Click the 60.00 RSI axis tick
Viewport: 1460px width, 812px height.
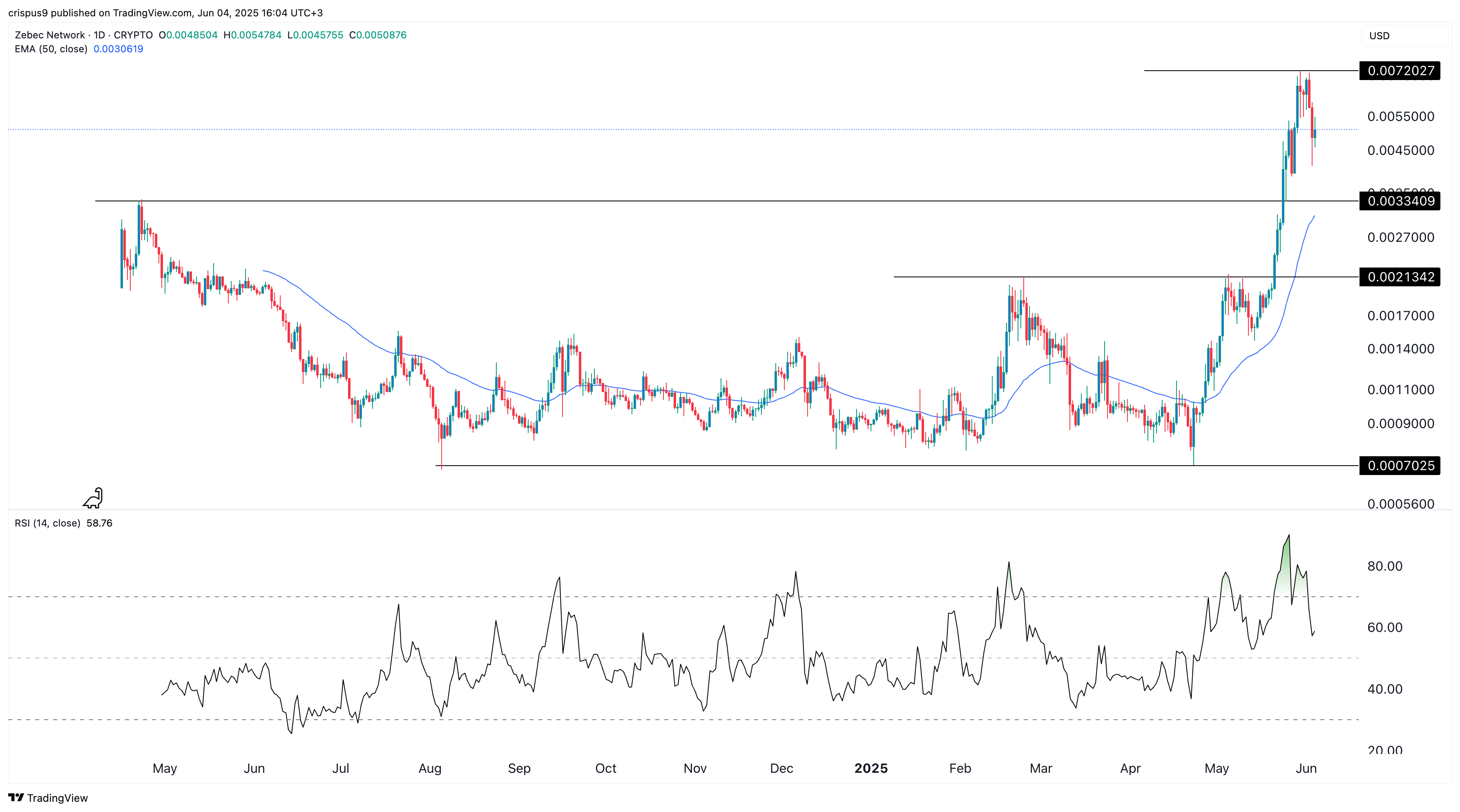click(x=1385, y=628)
